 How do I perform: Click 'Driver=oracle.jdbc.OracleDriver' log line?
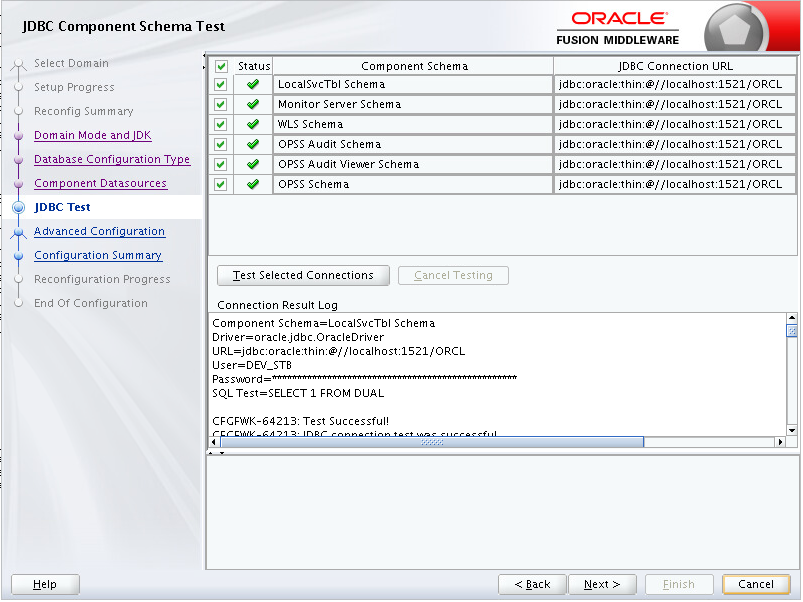(x=298, y=338)
